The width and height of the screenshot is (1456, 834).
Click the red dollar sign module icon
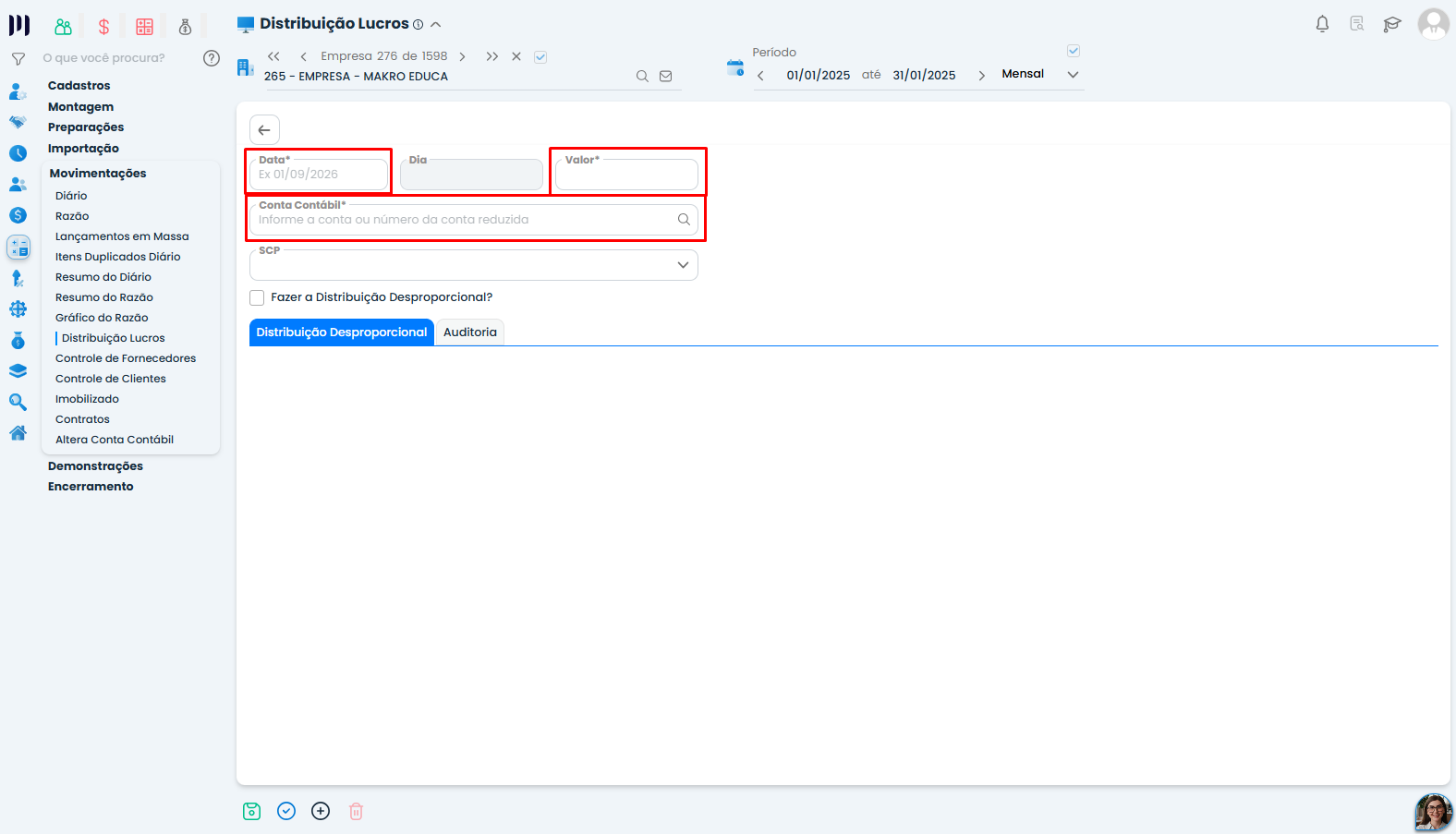[103, 27]
